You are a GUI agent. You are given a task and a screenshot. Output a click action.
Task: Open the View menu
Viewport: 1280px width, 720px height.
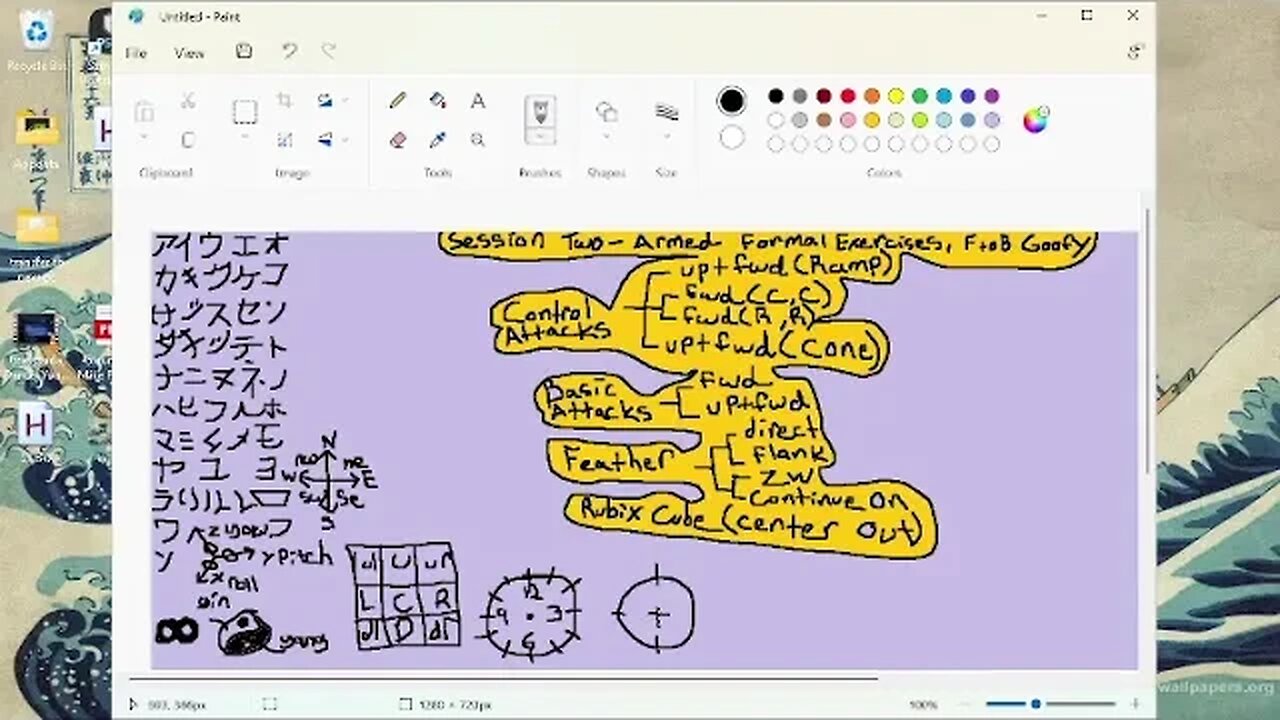(x=189, y=53)
